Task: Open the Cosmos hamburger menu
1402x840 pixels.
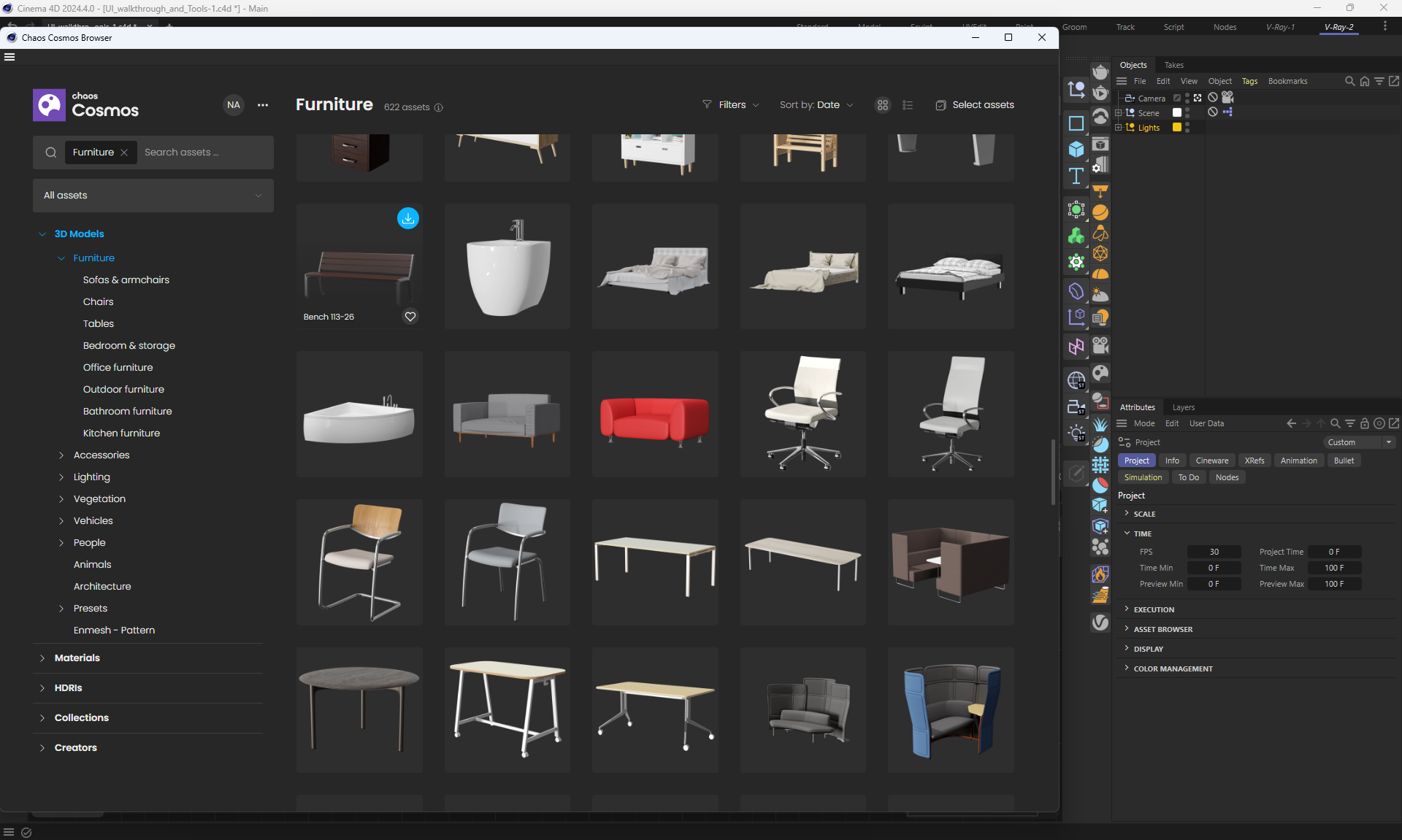Action: click(9, 57)
